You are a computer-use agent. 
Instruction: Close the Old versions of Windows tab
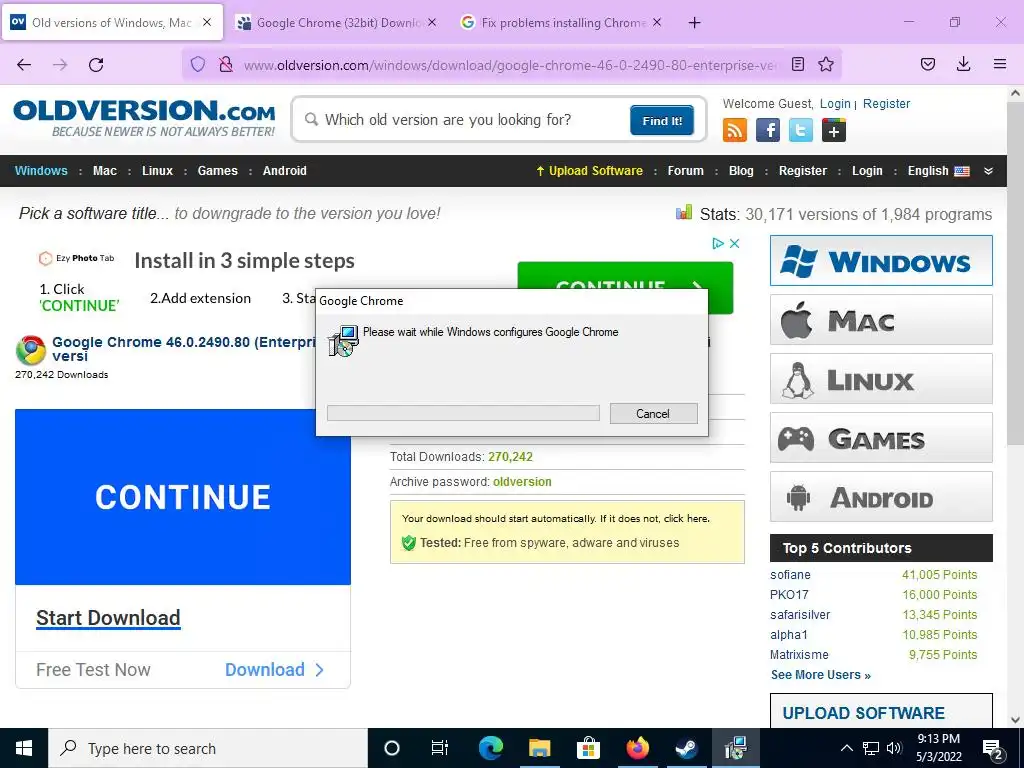[x=206, y=22]
